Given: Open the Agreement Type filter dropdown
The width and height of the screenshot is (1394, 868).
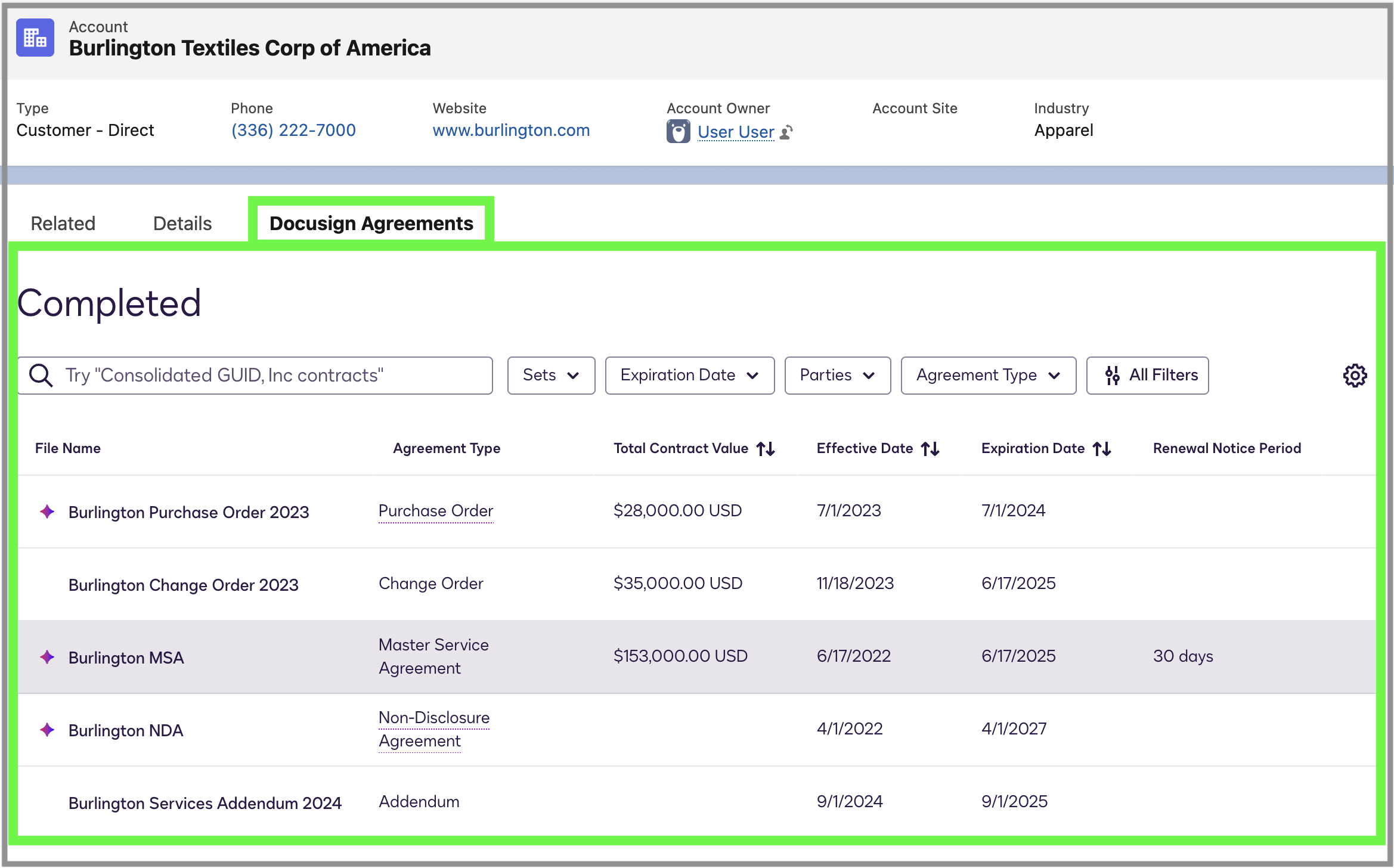Looking at the screenshot, I should [x=987, y=375].
